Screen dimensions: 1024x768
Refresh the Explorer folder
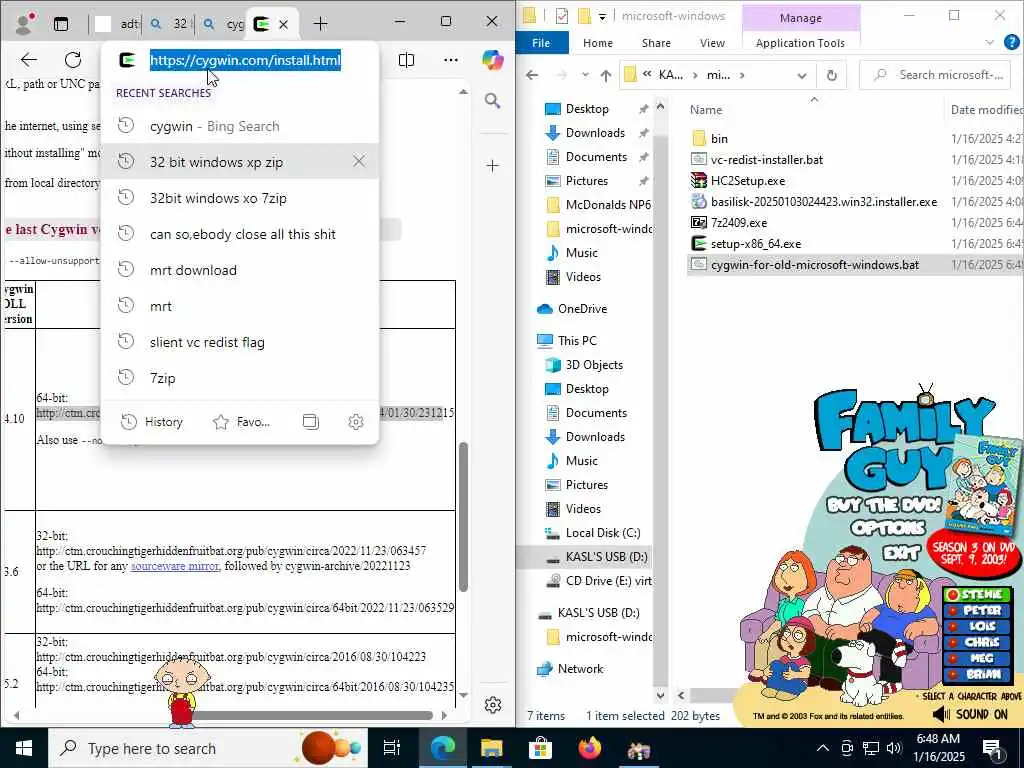tap(831, 75)
